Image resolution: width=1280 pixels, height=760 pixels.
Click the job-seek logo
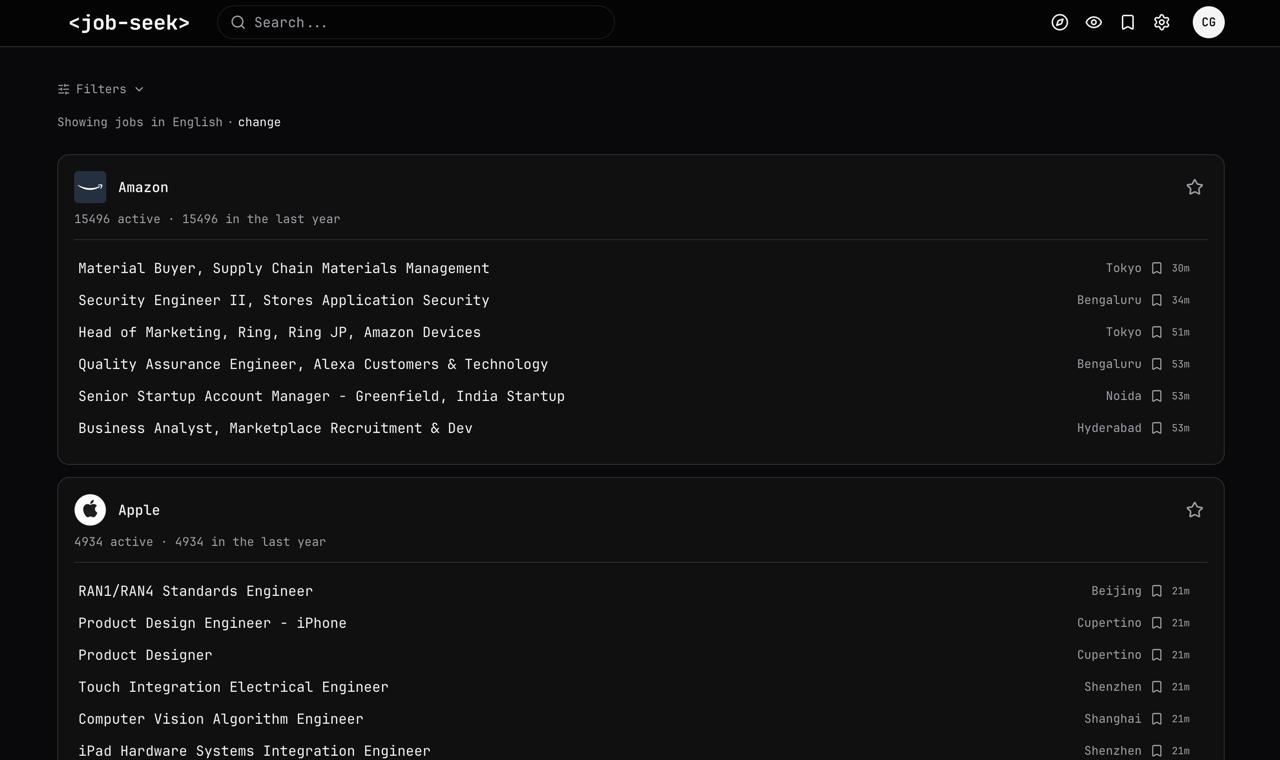click(x=129, y=22)
